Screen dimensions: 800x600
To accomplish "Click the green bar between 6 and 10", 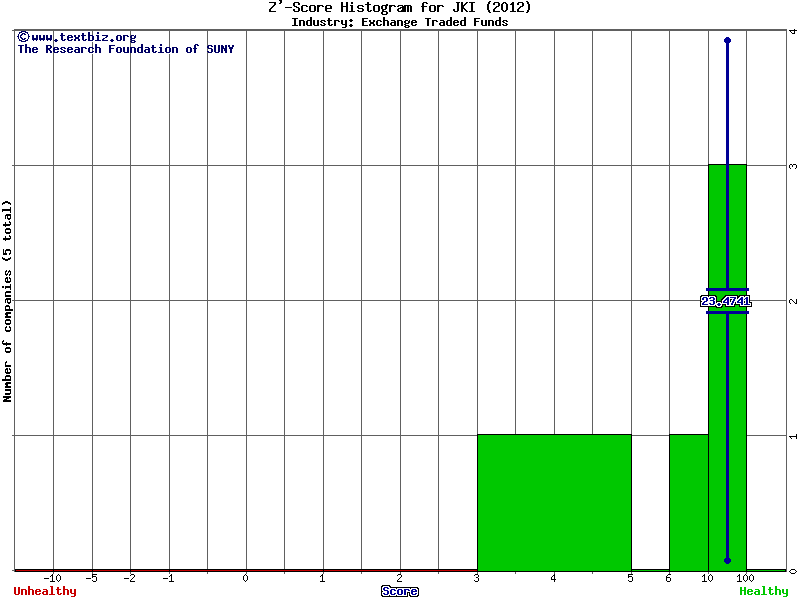I will [689, 503].
